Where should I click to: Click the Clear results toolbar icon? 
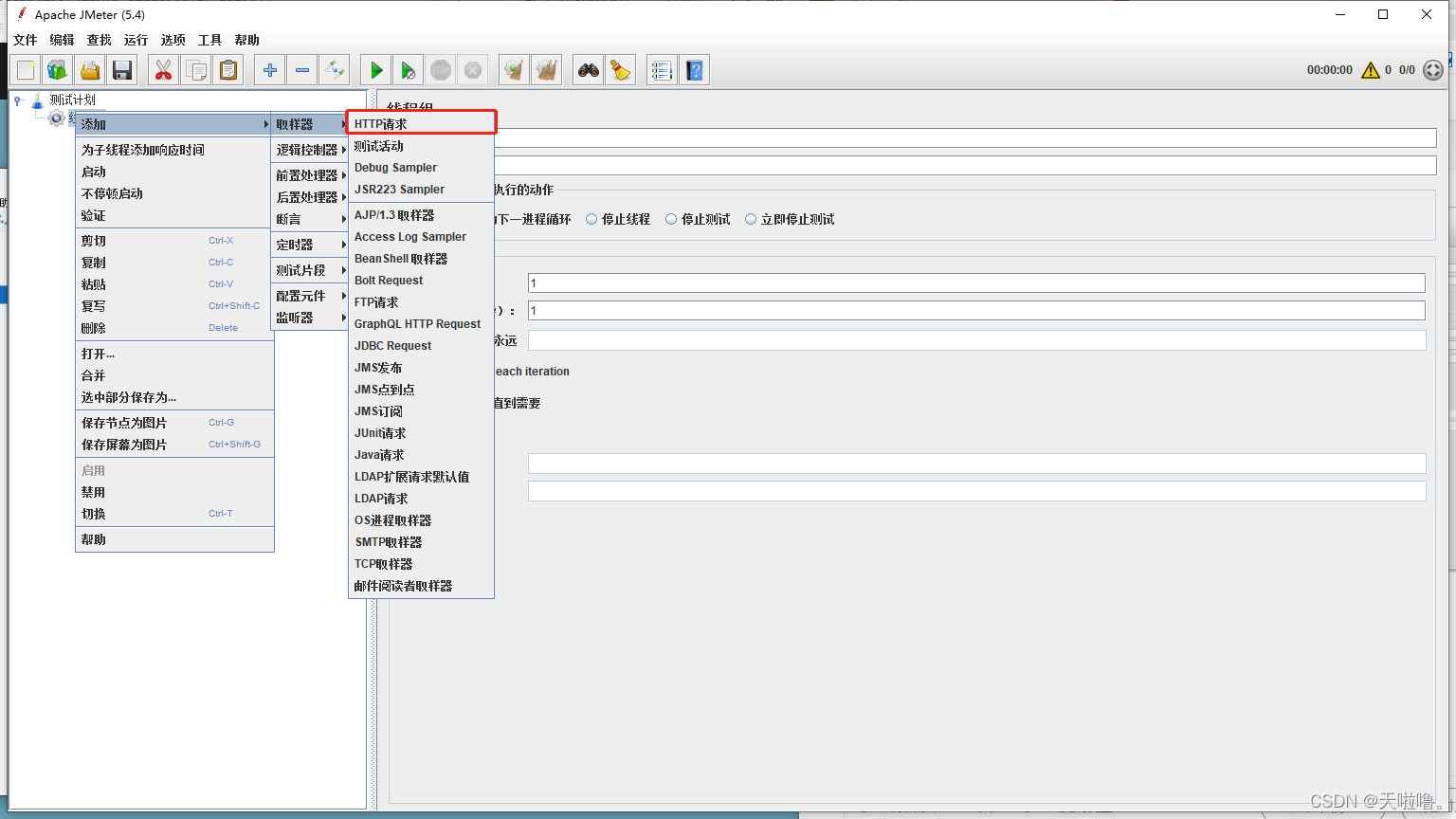point(515,70)
